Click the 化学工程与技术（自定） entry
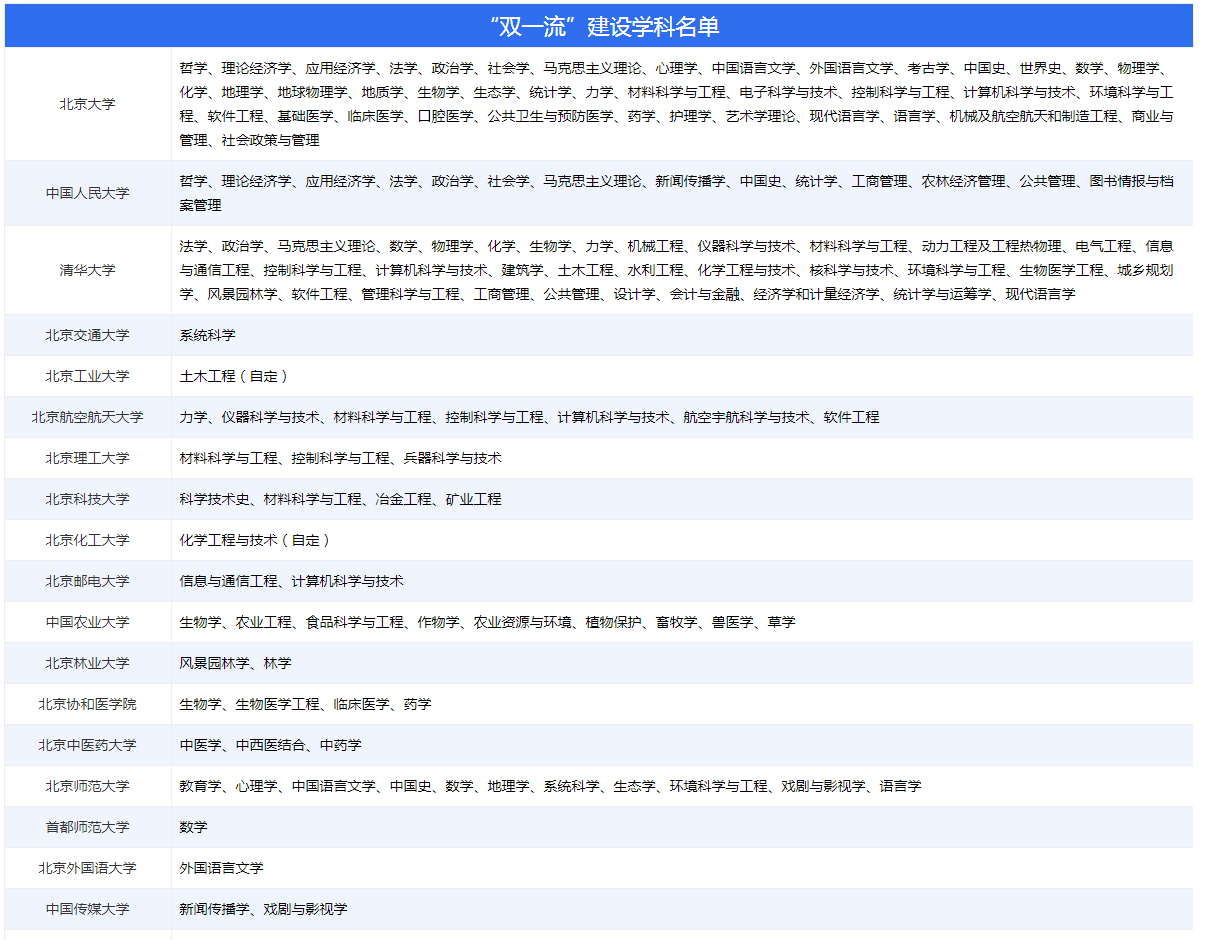1213x940 pixels. (256, 540)
